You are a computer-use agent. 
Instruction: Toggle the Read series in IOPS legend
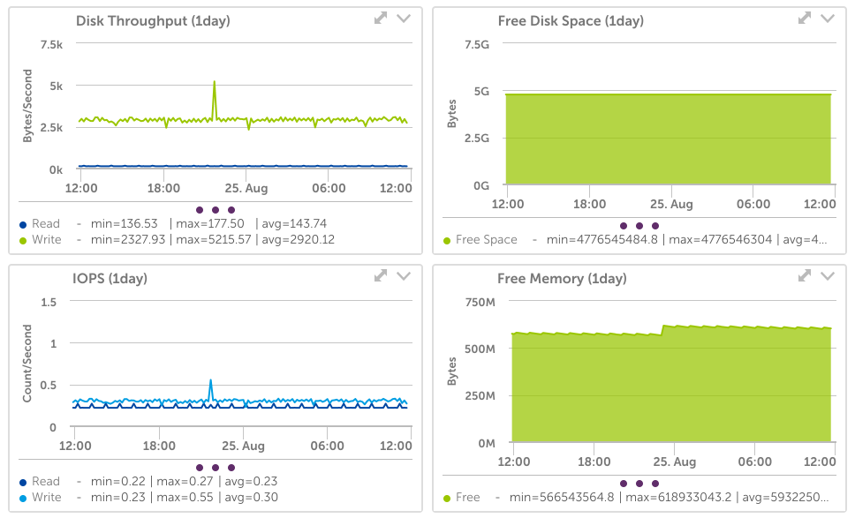(x=39, y=481)
